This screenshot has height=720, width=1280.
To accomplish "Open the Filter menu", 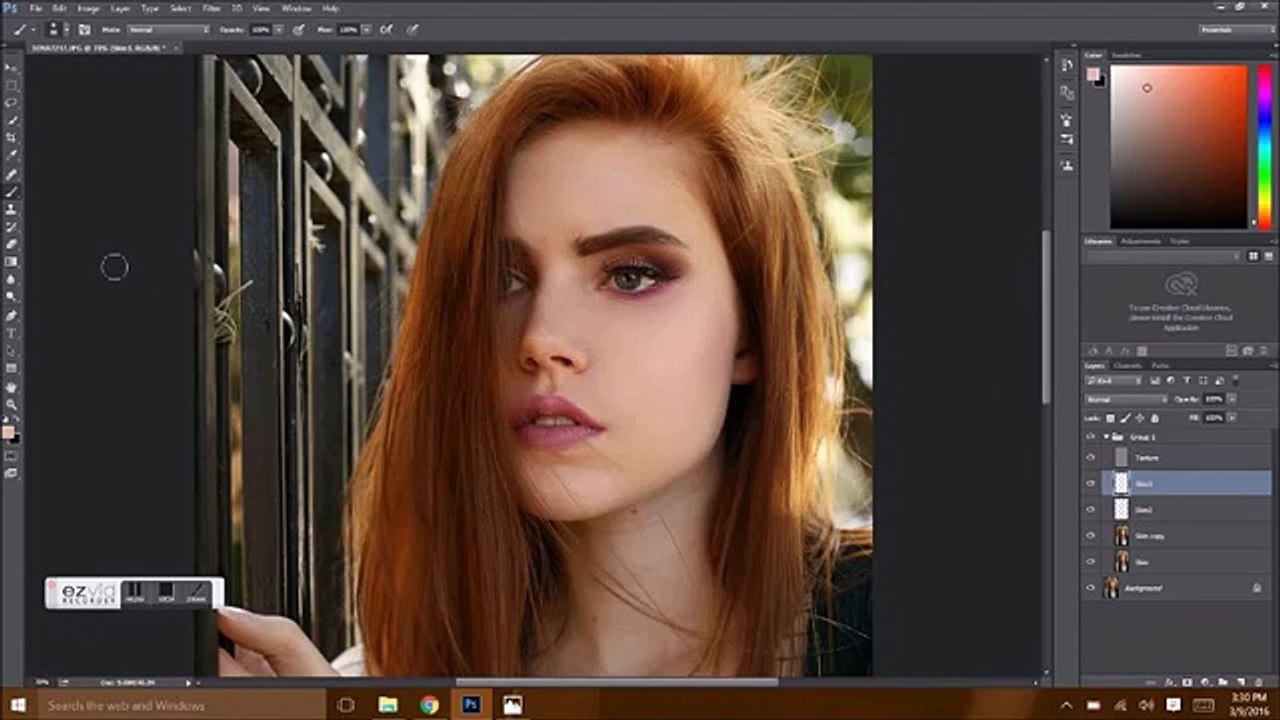I will [x=212, y=8].
